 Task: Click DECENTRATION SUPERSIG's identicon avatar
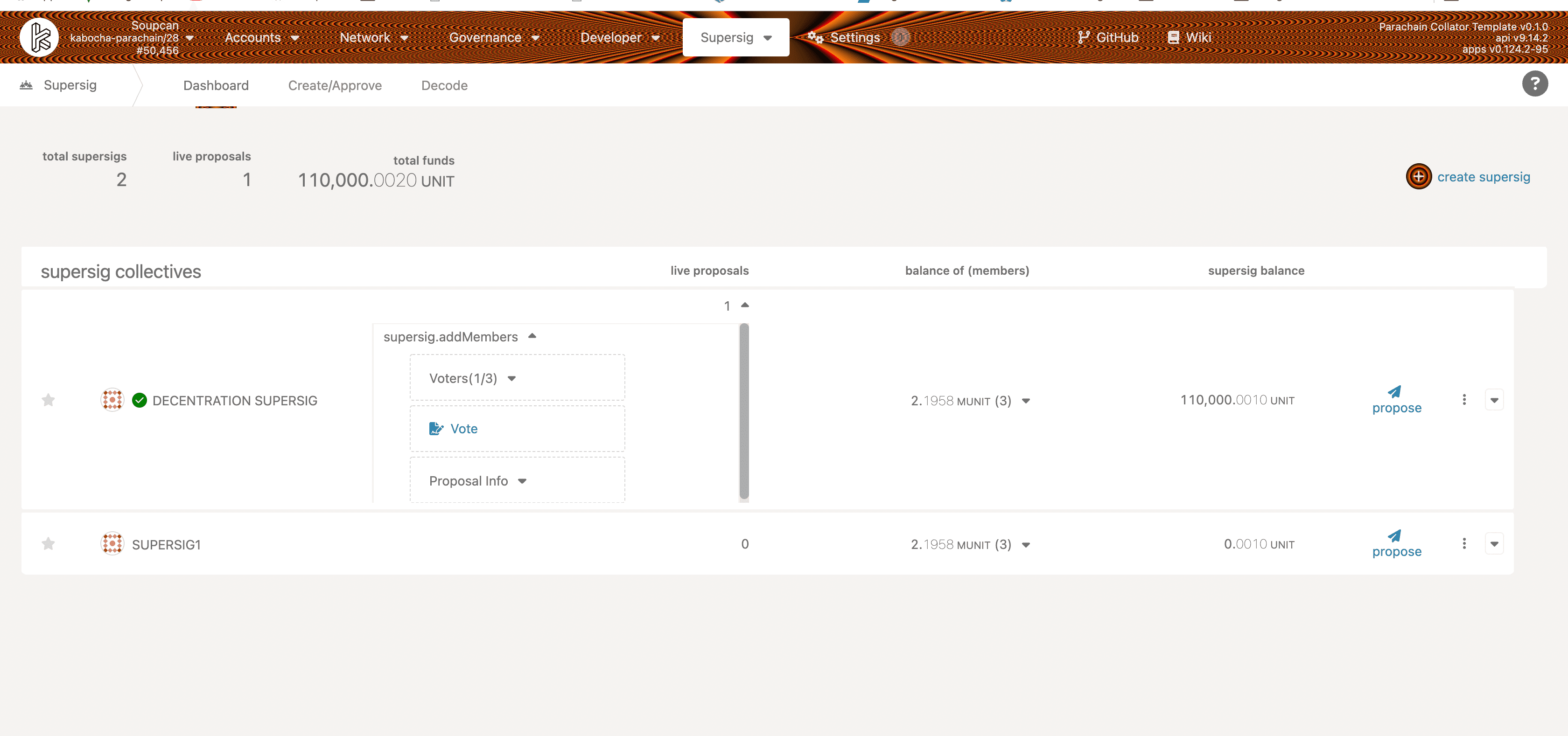click(x=112, y=400)
